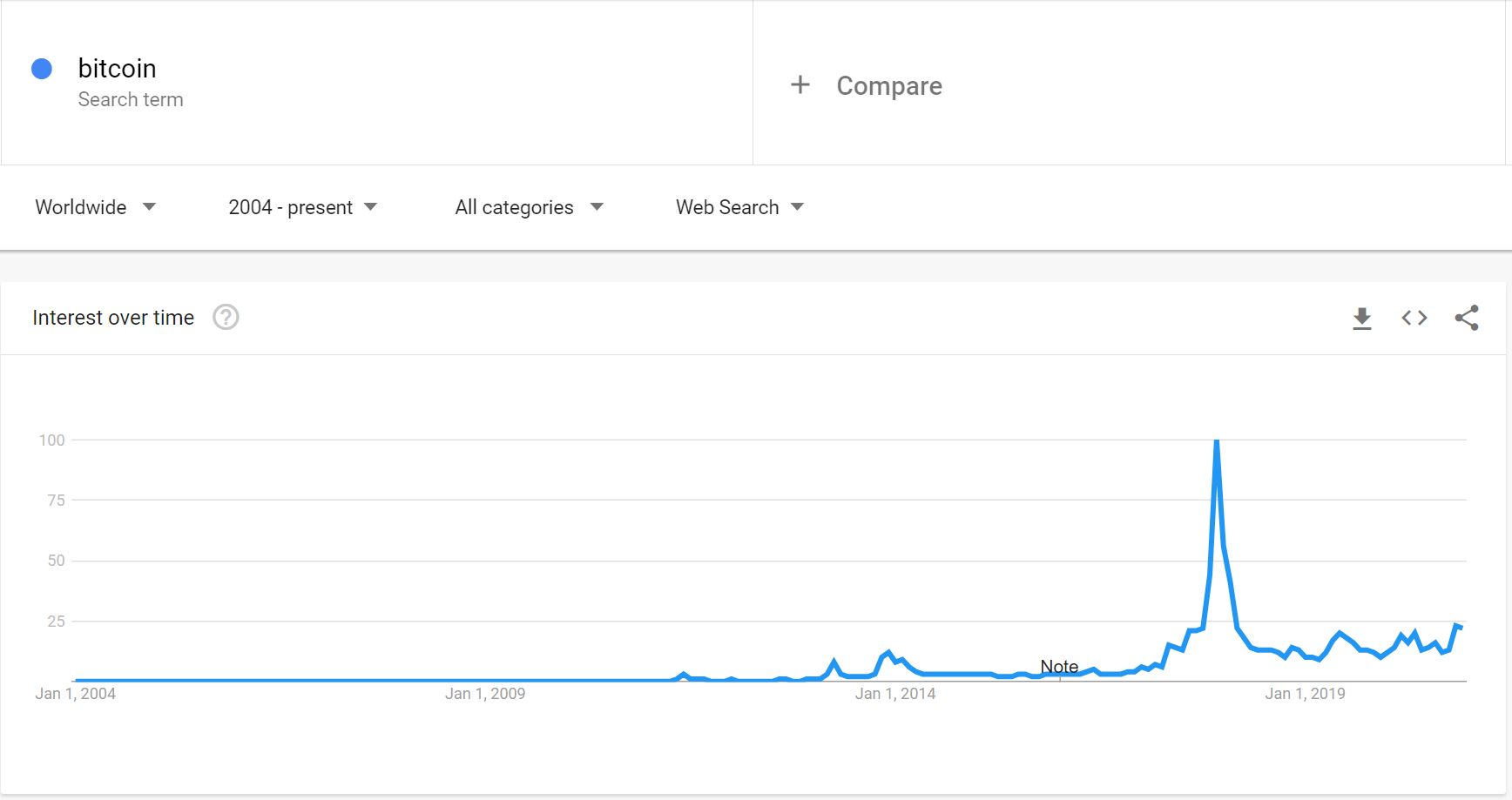
Task: Click the Jan 1, 2014 axis label
Action: (x=894, y=694)
